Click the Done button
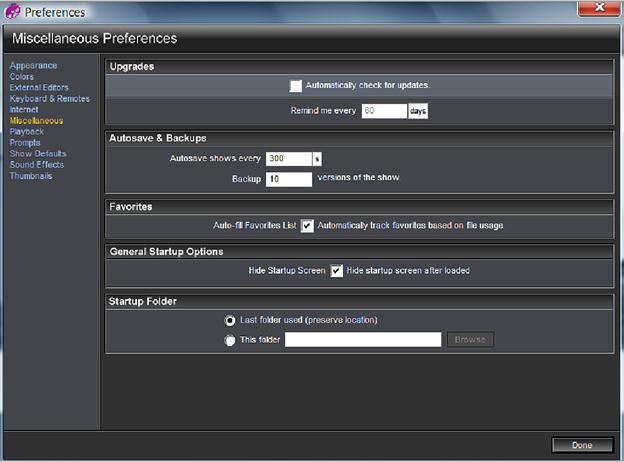This screenshot has width=624, height=462. tap(582, 445)
